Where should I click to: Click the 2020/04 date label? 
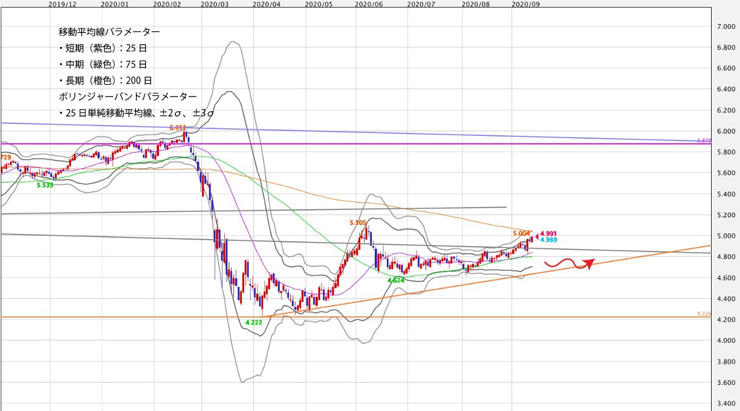[x=267, y=4]
